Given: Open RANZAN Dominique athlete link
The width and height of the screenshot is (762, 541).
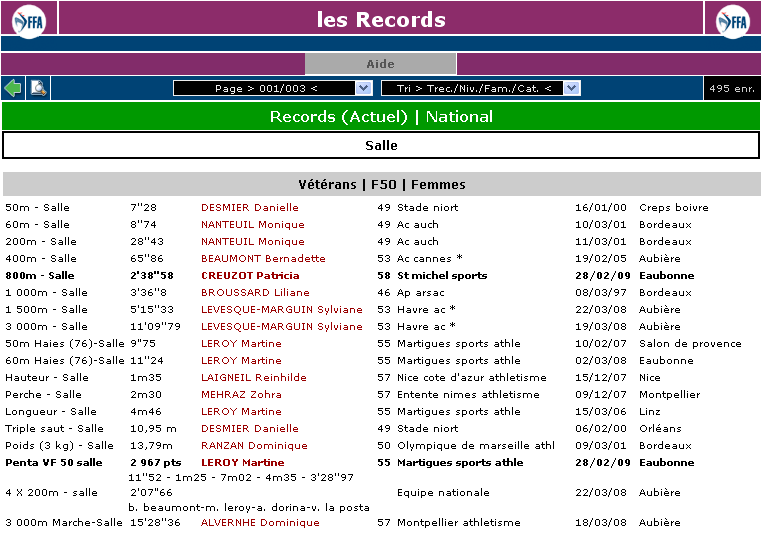Looking at the screenshot, I should [254, 446].
